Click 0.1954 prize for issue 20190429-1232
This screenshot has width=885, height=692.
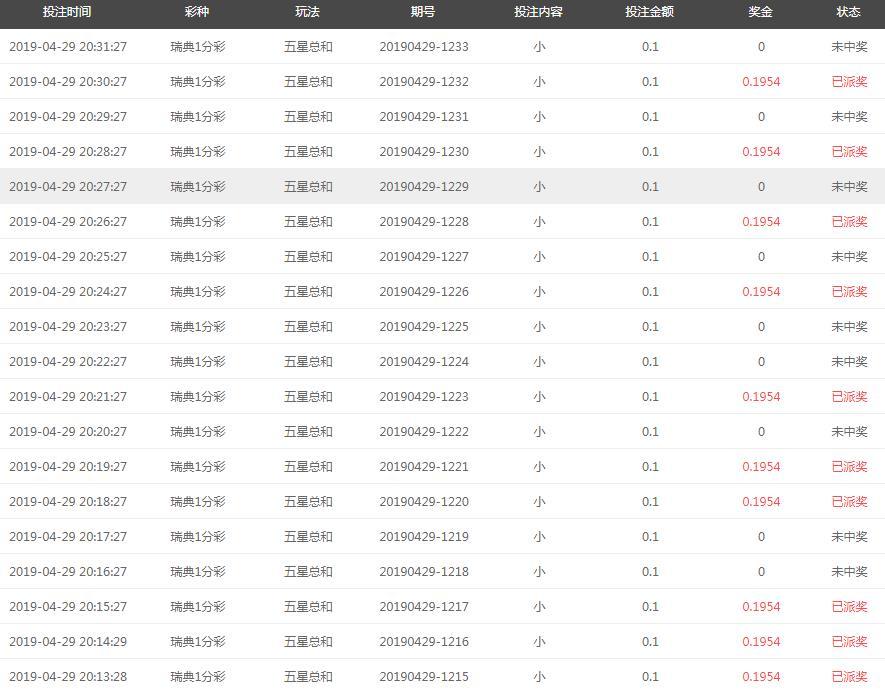tap(761, 82)
